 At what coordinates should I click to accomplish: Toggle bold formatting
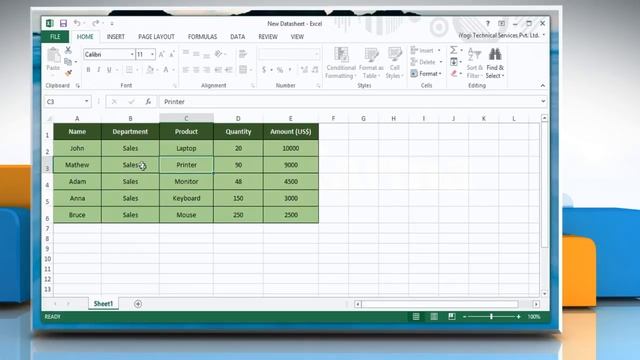pos(88,70)
